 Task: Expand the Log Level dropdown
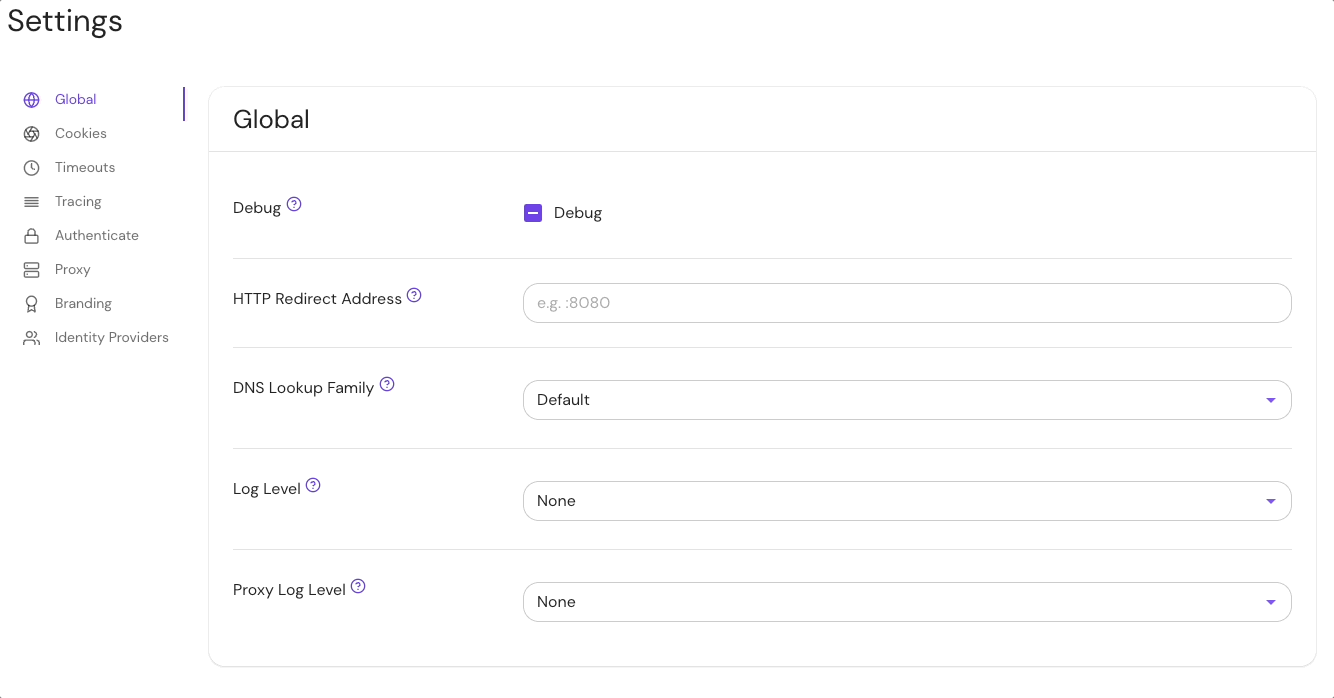906,501
